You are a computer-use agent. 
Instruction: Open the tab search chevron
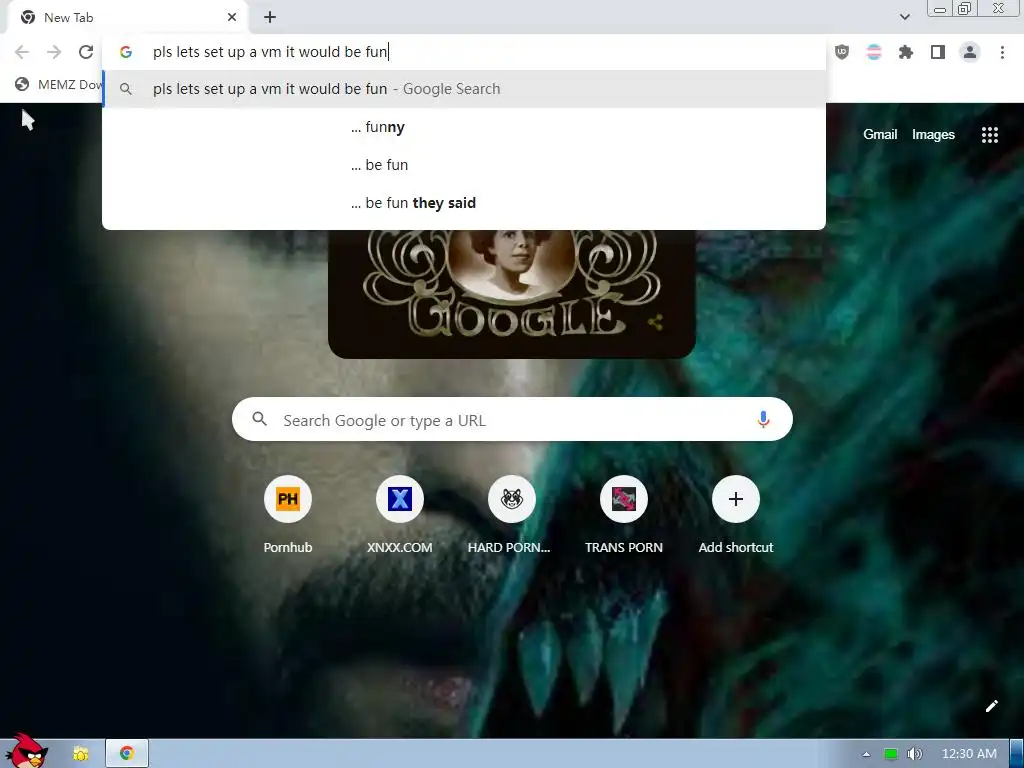tap(904, 17)
